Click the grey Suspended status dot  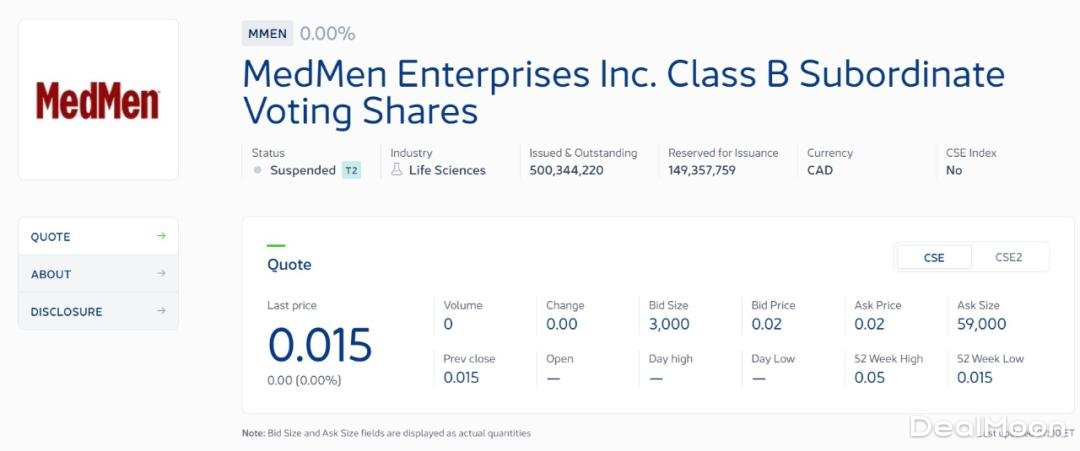point(258,170)
